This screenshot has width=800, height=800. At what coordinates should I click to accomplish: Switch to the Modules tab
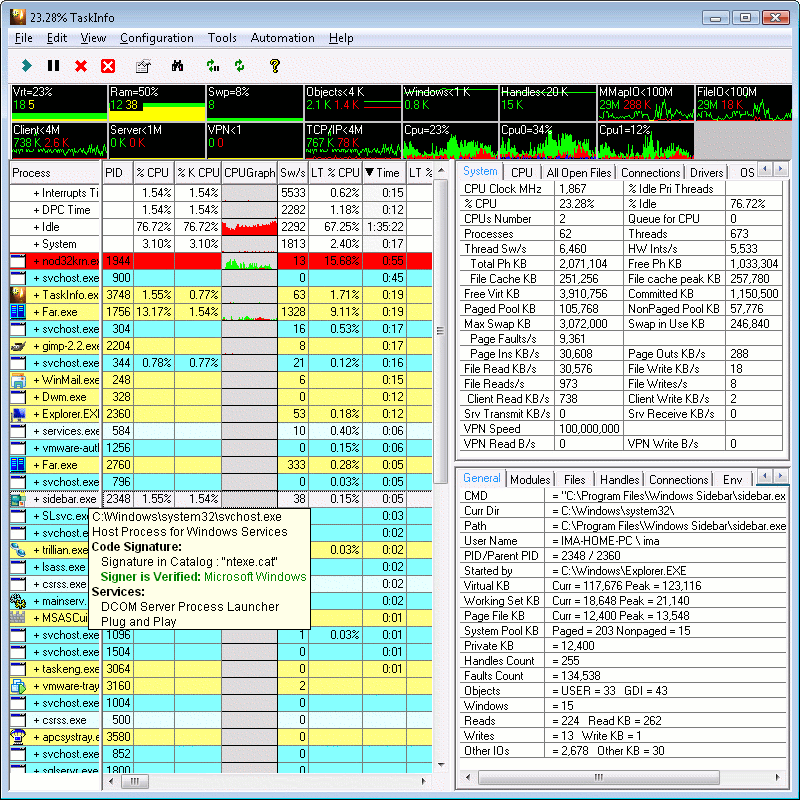(530, 480)
